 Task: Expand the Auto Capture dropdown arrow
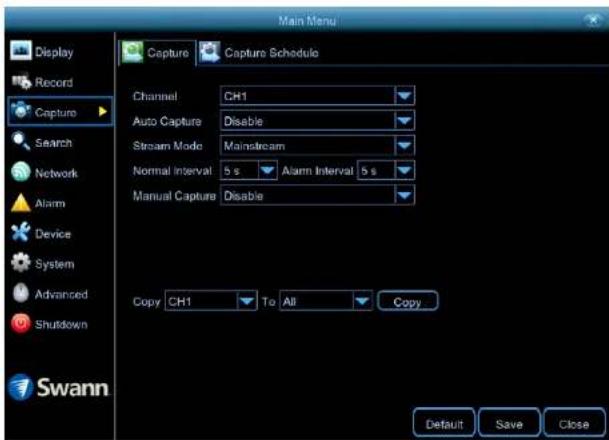point(404,121)
